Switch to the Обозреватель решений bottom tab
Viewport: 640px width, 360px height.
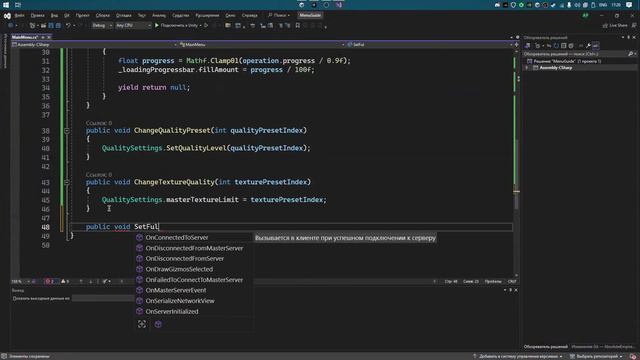pyautogui.click(x=545, y=347)
